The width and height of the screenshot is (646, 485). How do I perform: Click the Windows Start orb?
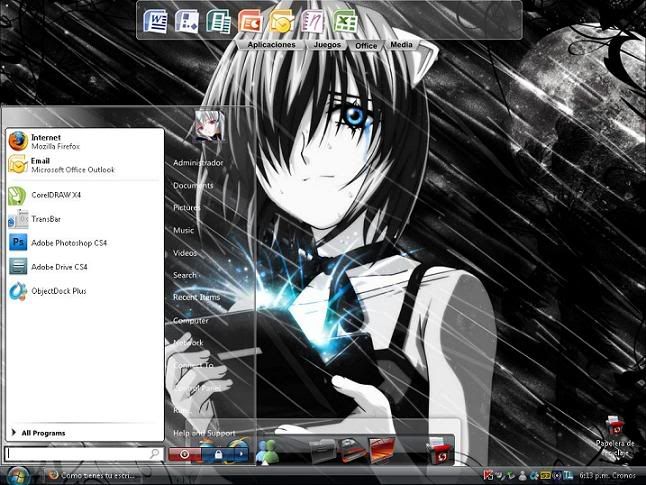(x=18, y=476)
